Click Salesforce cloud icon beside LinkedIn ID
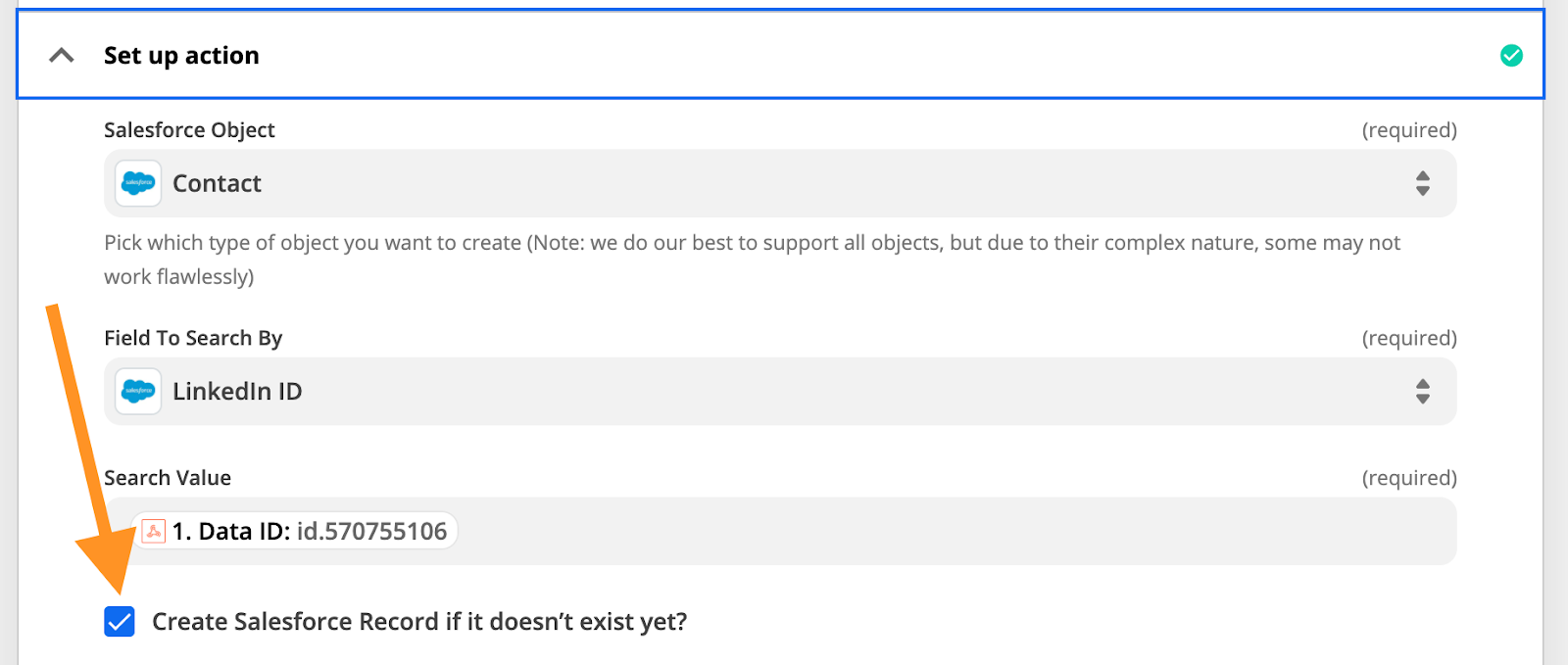 click(138, 392)
